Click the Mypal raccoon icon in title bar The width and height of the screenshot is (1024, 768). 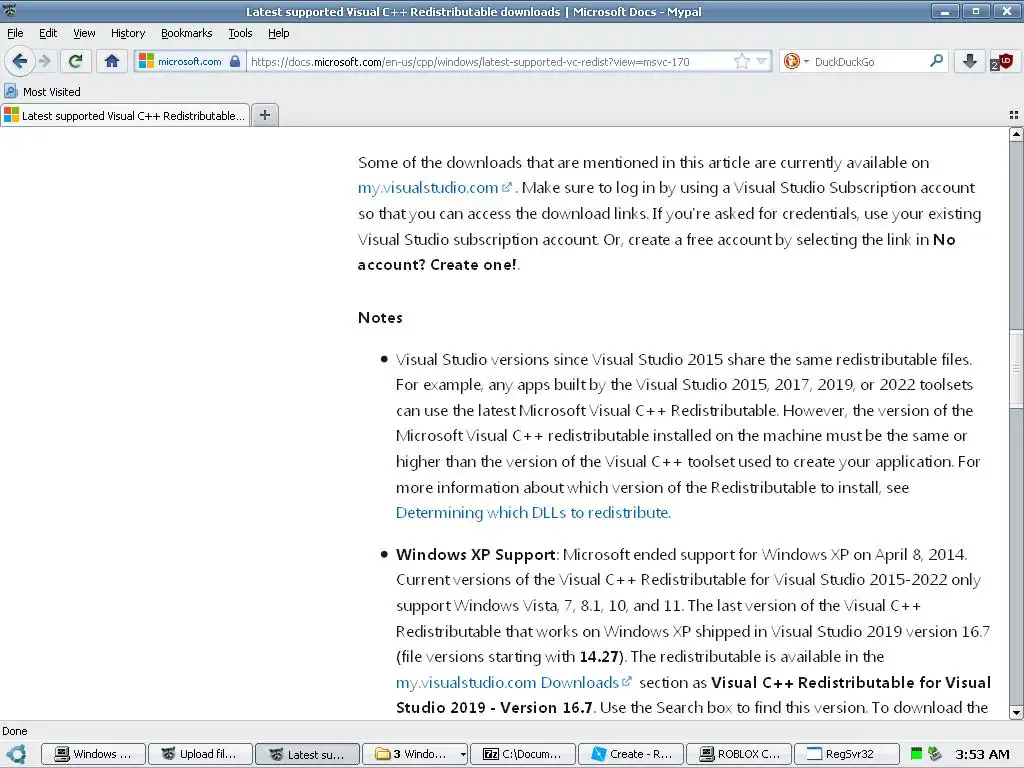[10, 10]
